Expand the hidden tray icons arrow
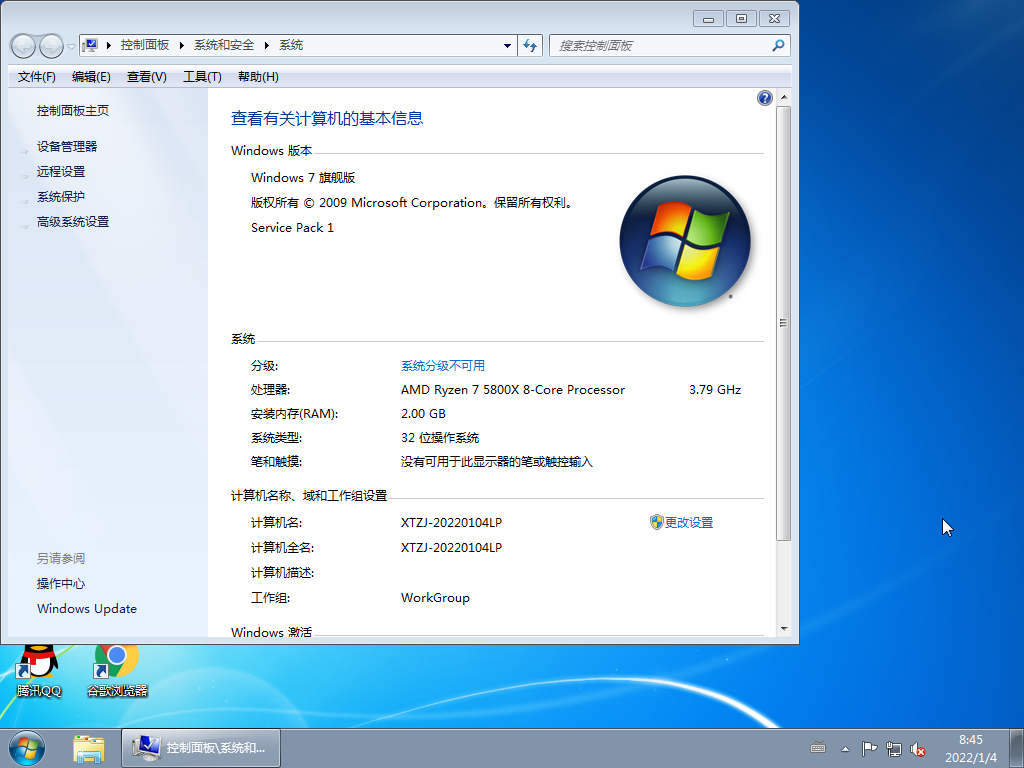The width and height of the screenshot is (1024, 768). coord(845,748)
